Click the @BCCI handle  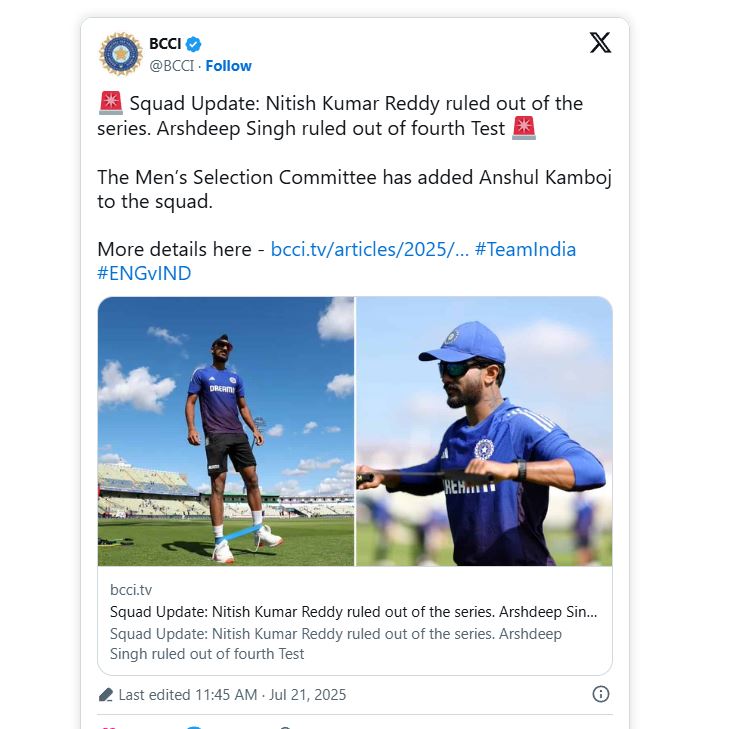[172, 66]
